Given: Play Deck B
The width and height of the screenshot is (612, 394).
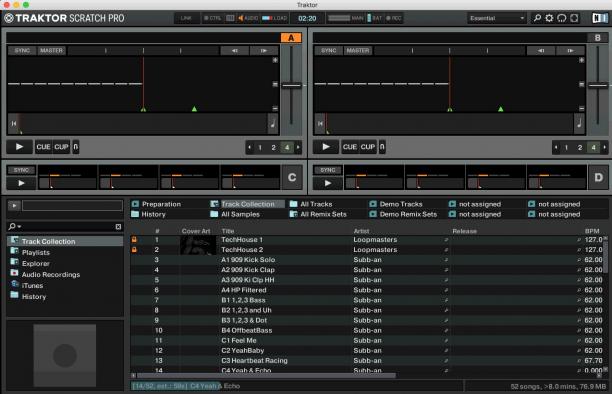Looking at the screenshot, I should [x=326, y=147].
